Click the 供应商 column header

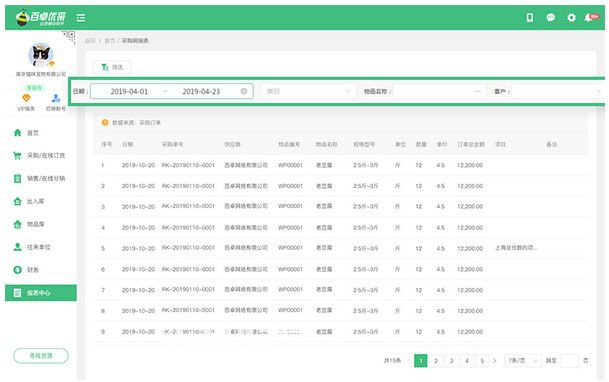coord(232,144)
